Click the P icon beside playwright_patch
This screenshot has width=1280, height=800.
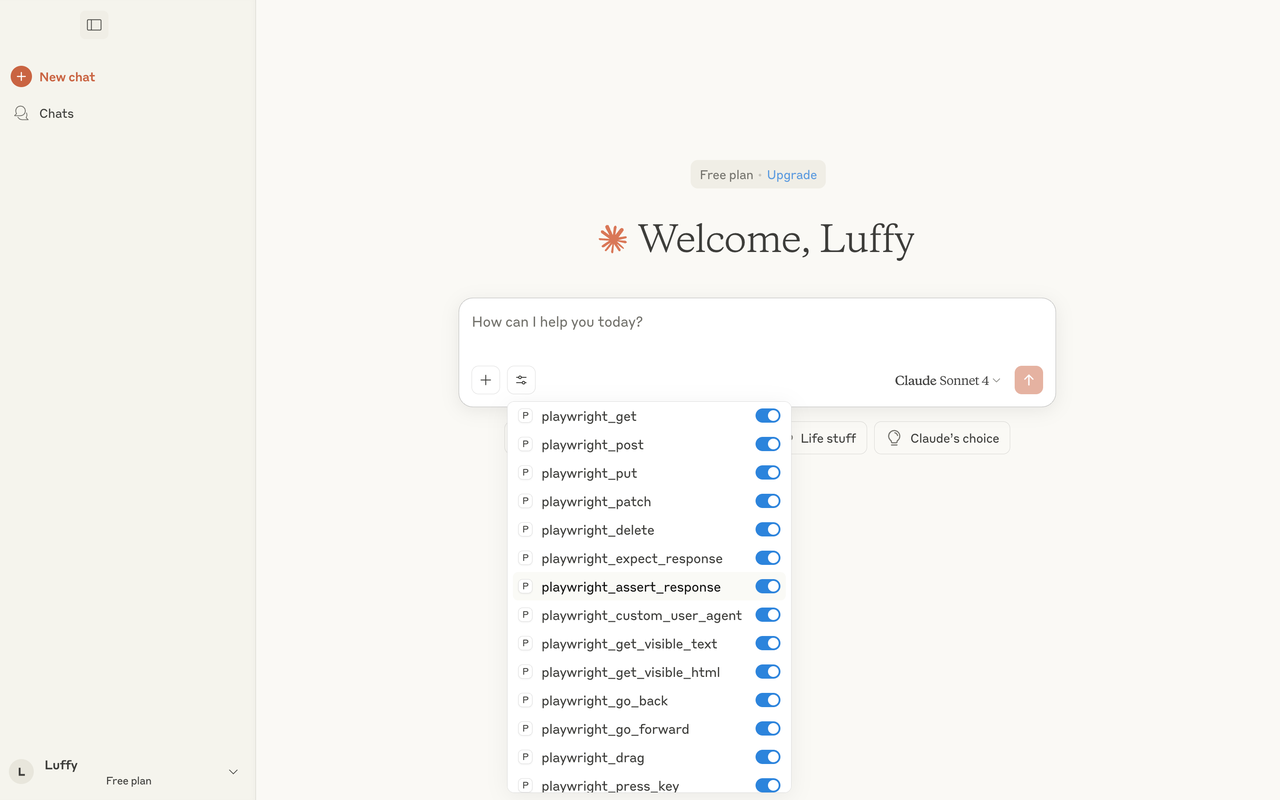tap(525, 501)
